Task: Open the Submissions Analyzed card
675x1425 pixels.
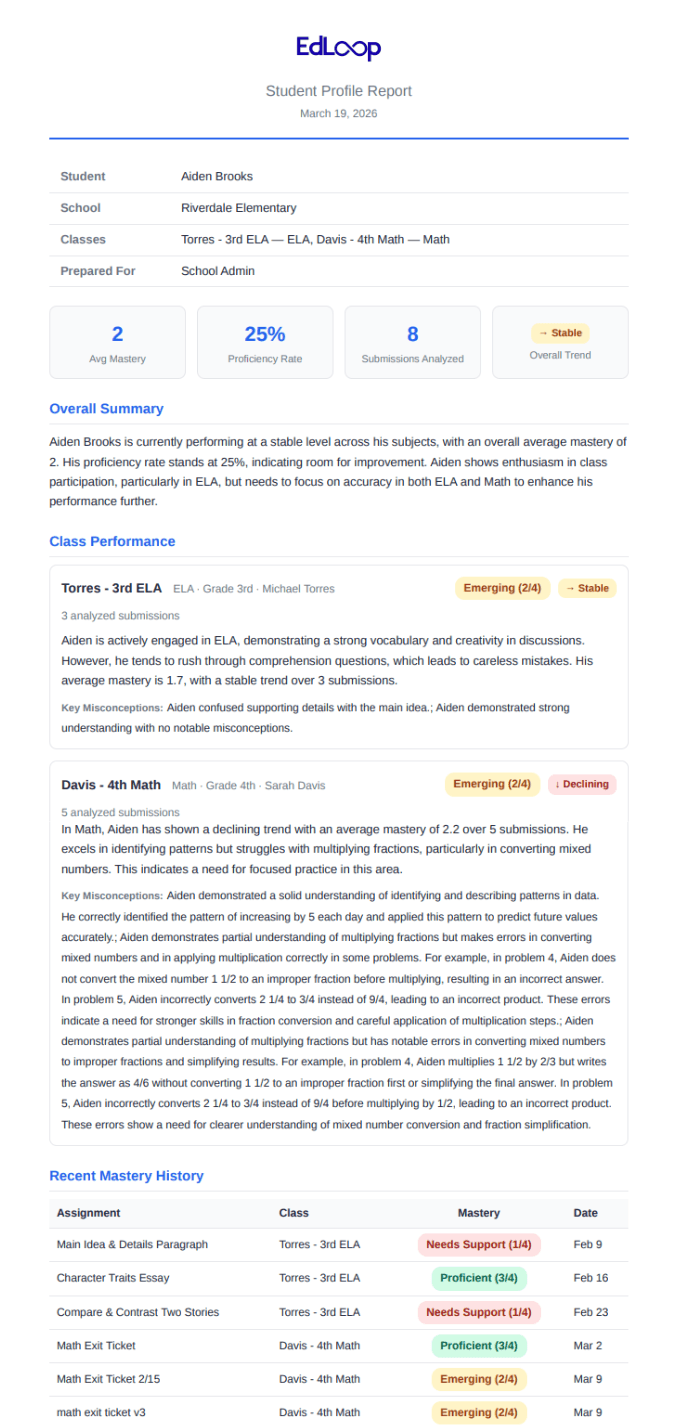Action: coord(413,342)
